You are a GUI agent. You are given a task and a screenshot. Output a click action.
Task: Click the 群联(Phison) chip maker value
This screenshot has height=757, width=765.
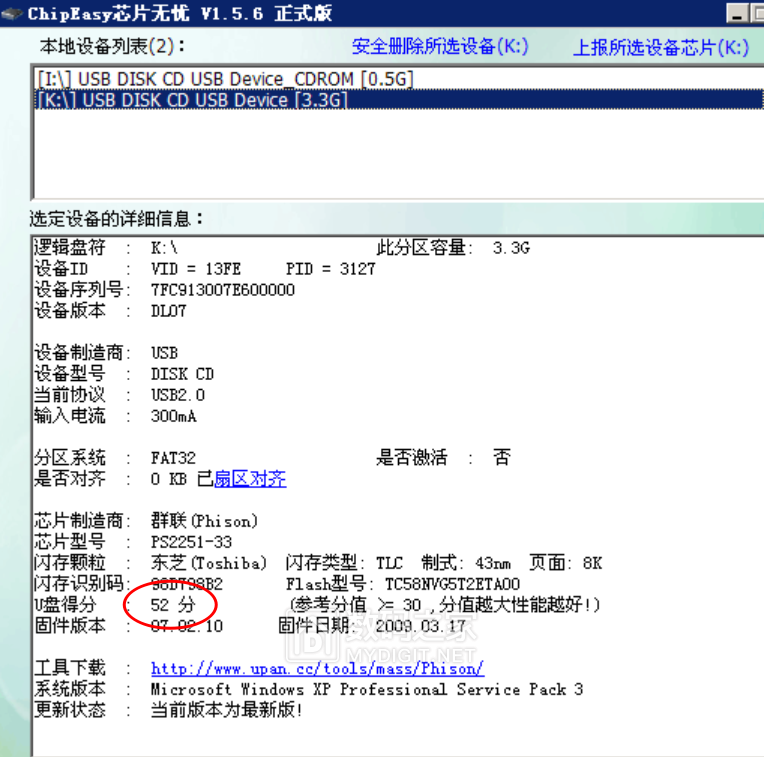point(204,521)
